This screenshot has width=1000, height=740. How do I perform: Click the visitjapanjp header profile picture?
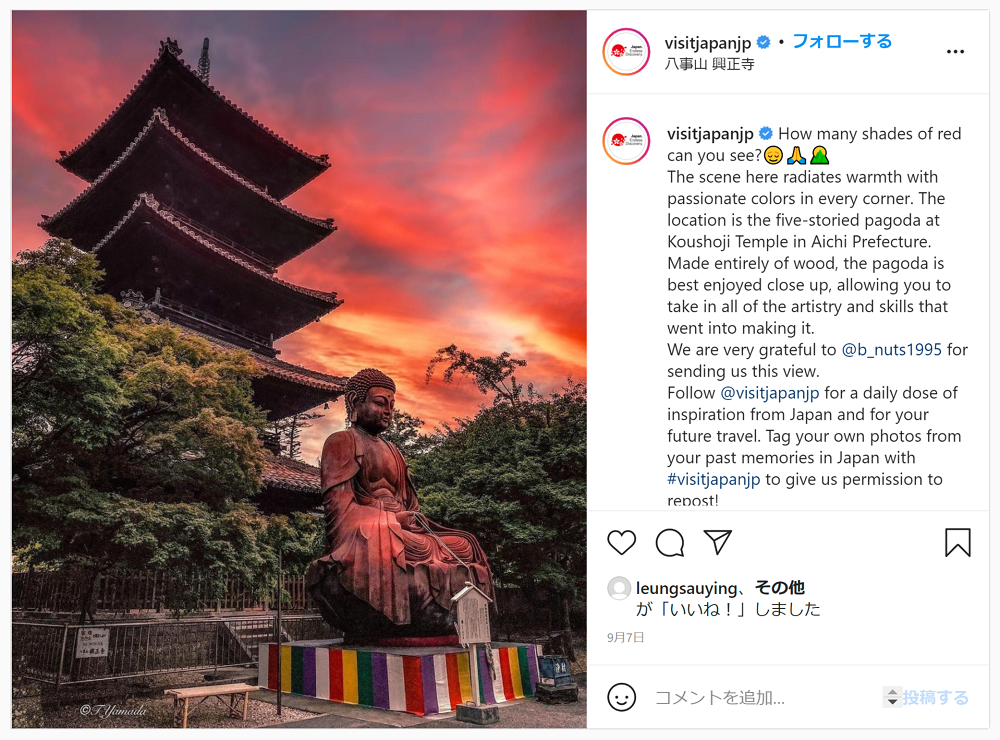[x=626, y=52]
